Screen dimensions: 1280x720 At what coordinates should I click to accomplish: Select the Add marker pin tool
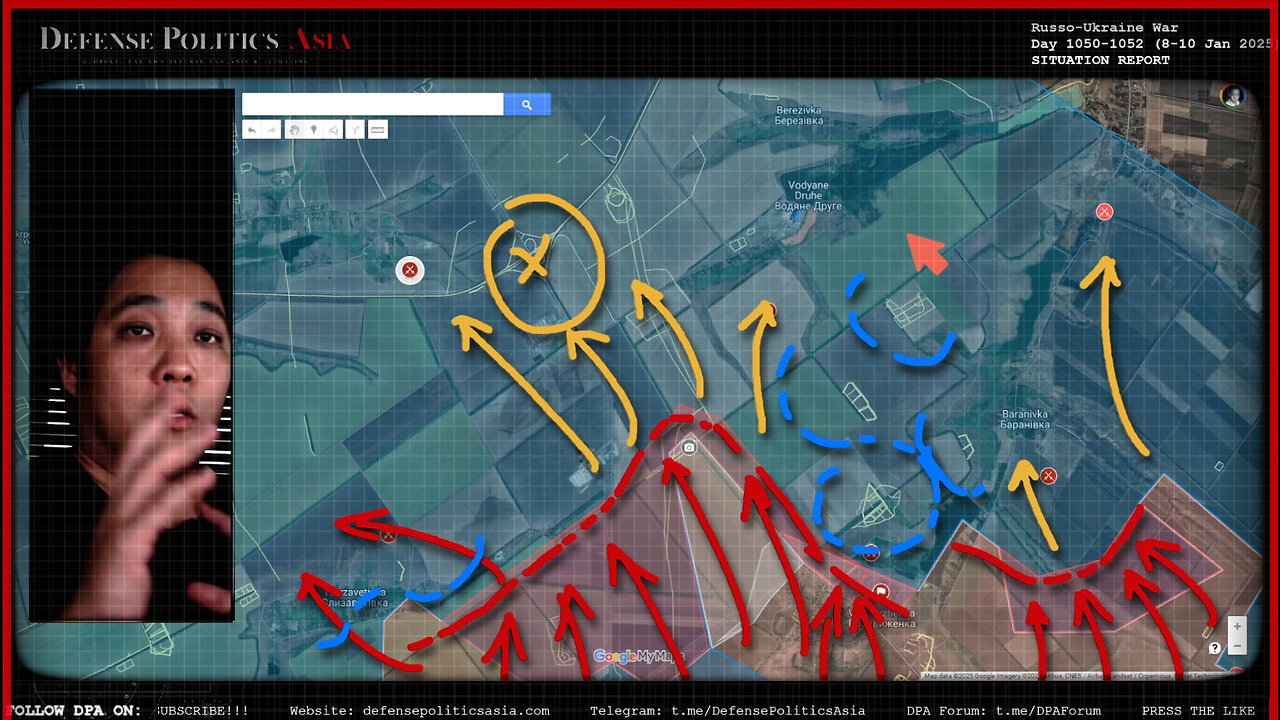tap(314, 130)
